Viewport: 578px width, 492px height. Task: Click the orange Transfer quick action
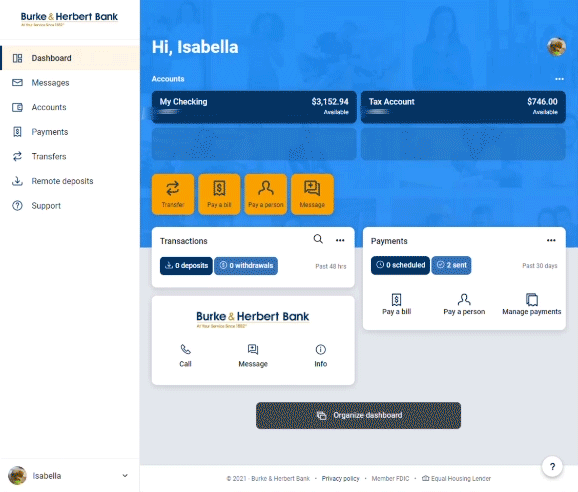click(x=173, y=194)
